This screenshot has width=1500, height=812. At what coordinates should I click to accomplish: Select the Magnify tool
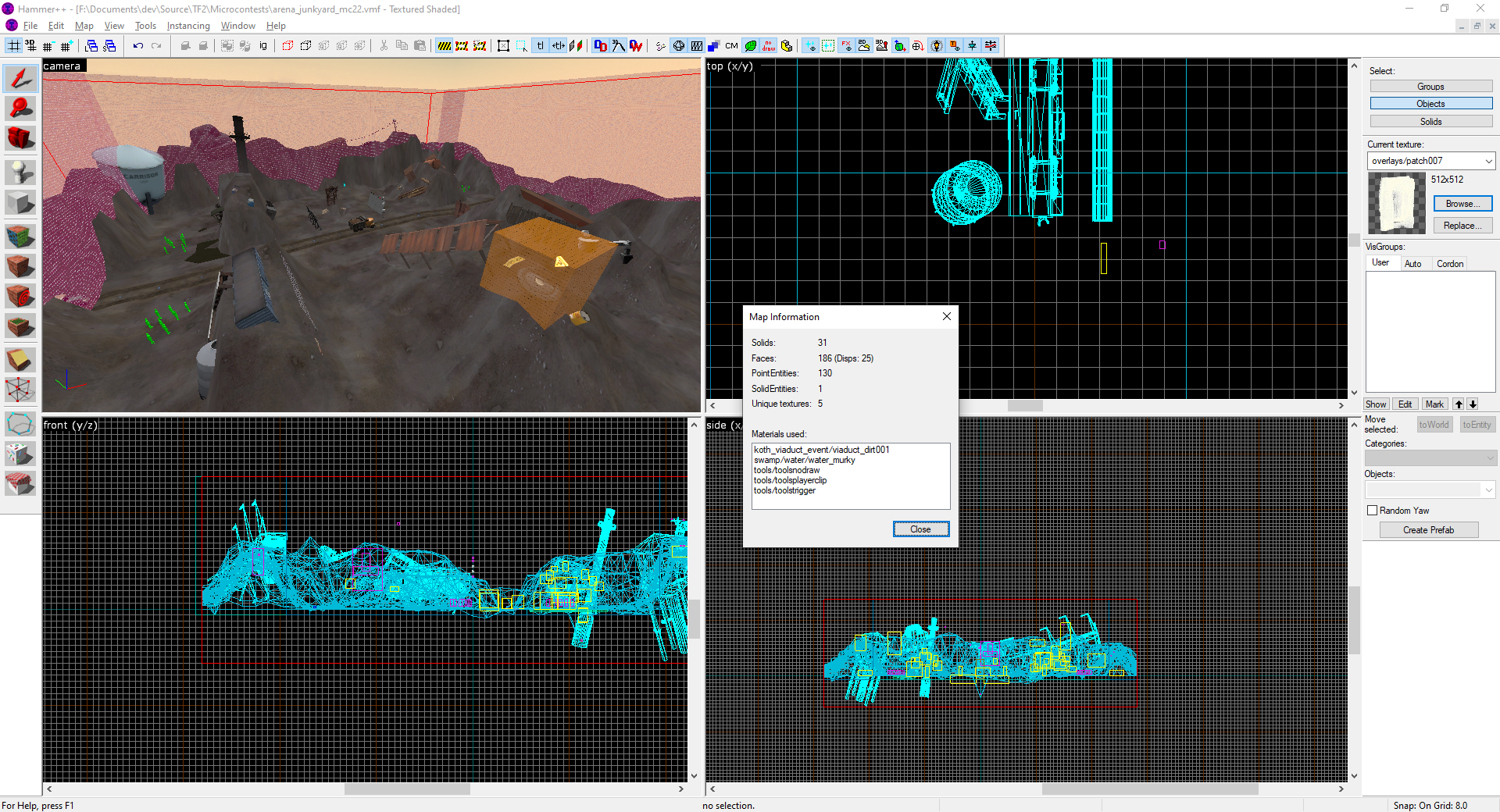point(20,109)
